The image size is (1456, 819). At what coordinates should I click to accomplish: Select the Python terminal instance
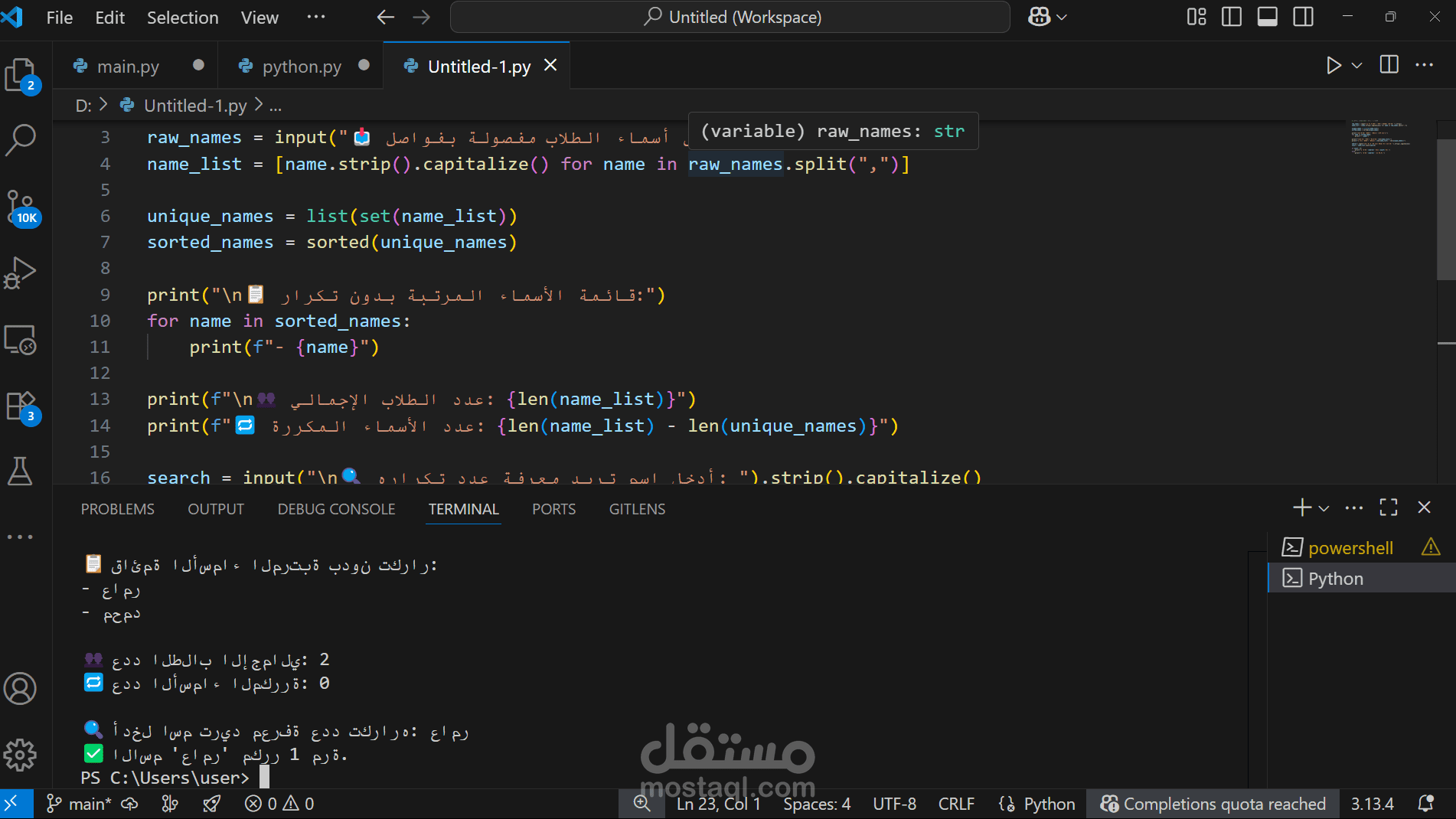click(x=1362, y=579)
